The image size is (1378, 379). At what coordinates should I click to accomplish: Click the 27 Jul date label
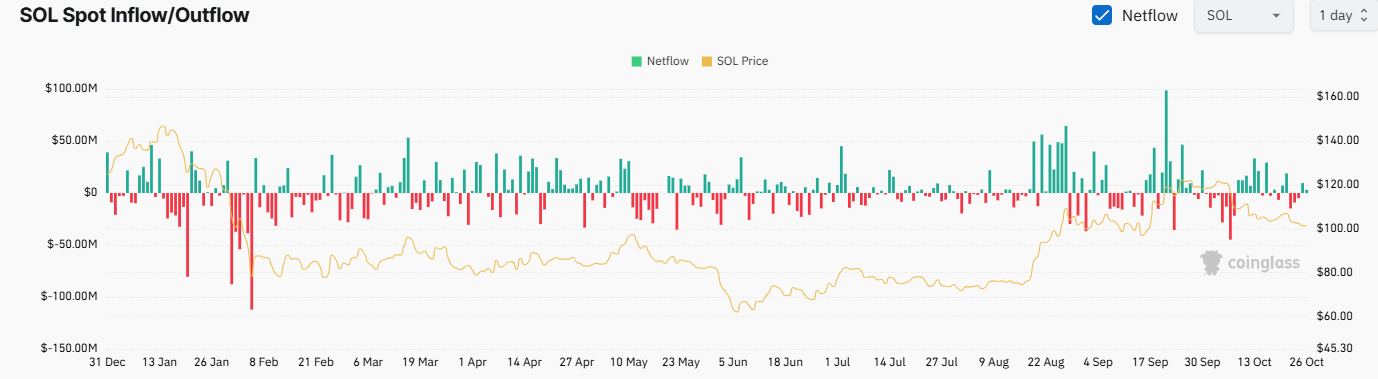pyautogui.click(x=941, y=362)
